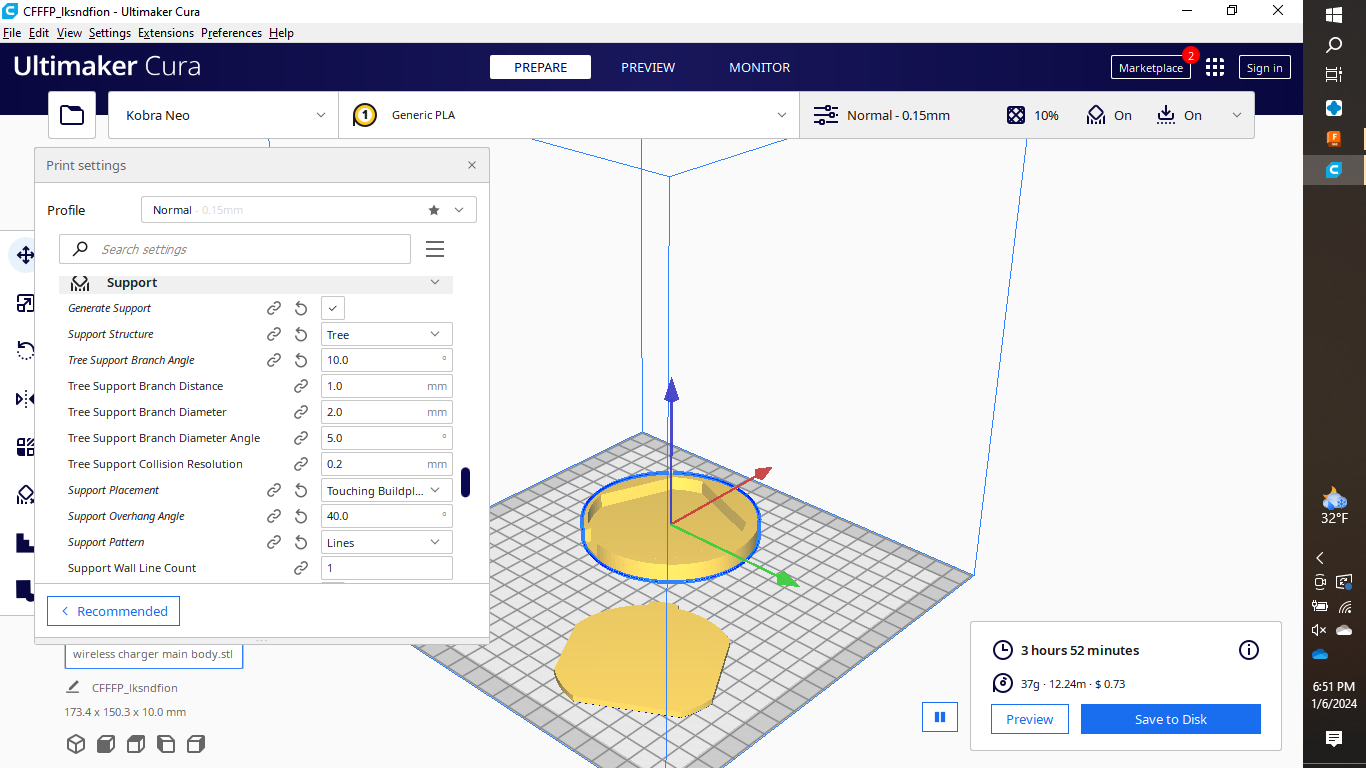
Task: Reset Support Overhang Angle value
Action: pyautogui.click(x=301, y=516)
